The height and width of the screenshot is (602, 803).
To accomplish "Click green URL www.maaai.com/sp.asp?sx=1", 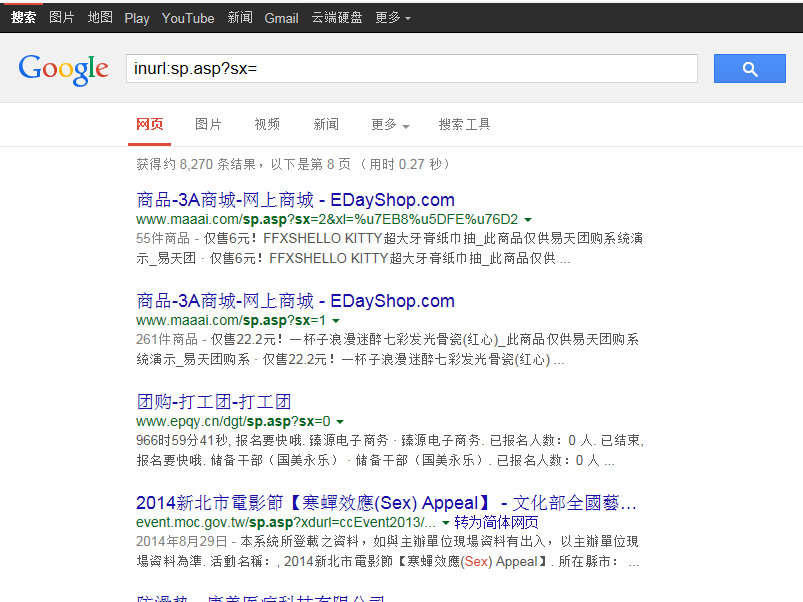I will pos(231,320).
